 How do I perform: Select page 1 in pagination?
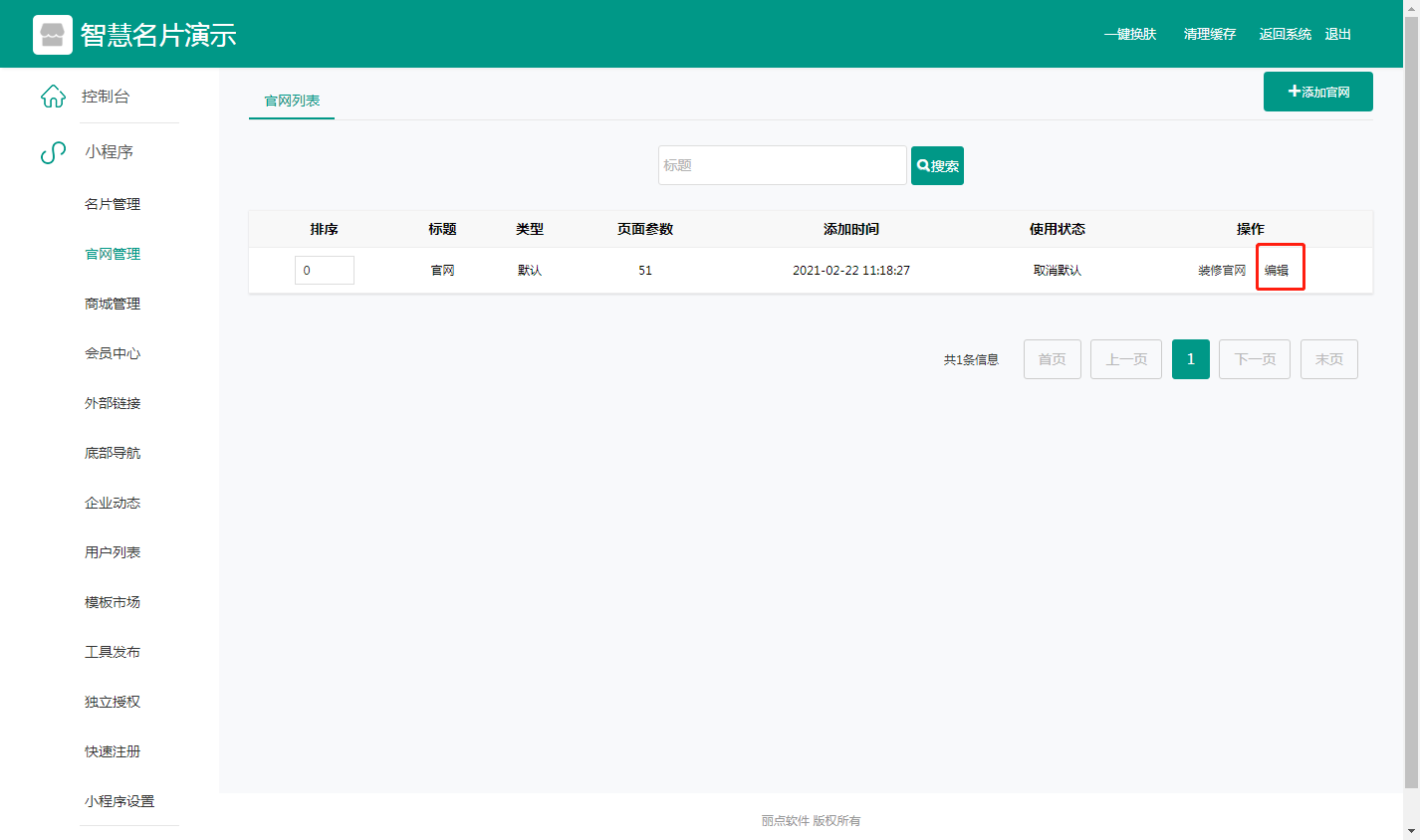(1191, 359)
